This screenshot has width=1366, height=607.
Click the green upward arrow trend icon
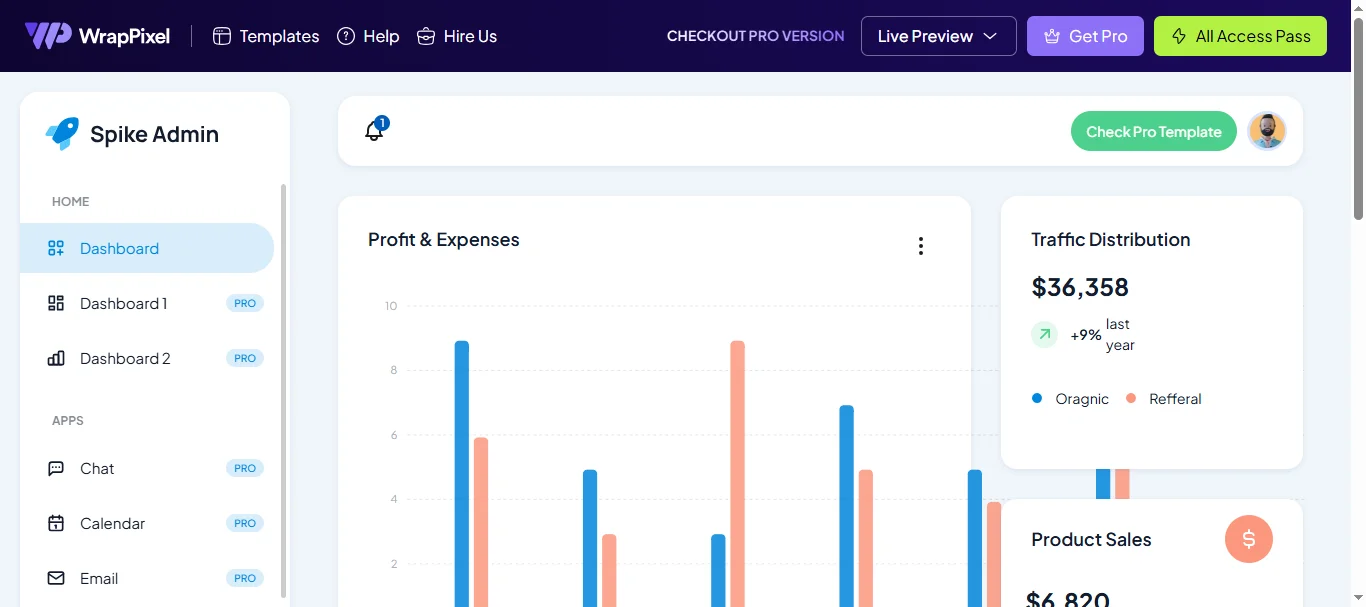(x=1044, y=335)
